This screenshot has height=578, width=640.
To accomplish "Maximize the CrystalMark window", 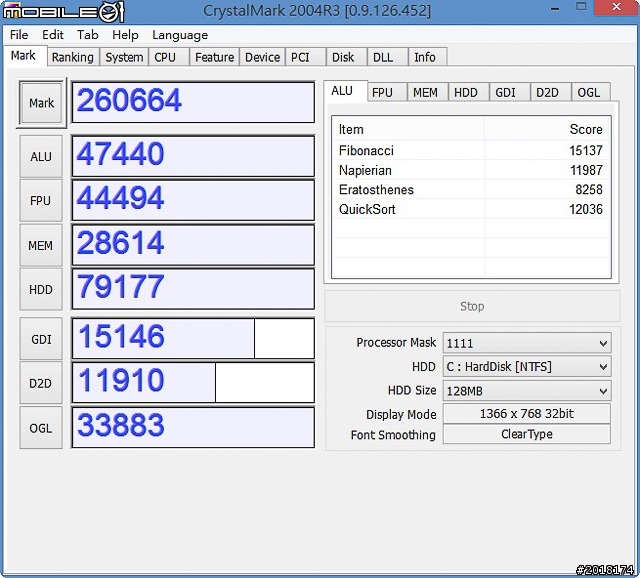I will point(581,7).
